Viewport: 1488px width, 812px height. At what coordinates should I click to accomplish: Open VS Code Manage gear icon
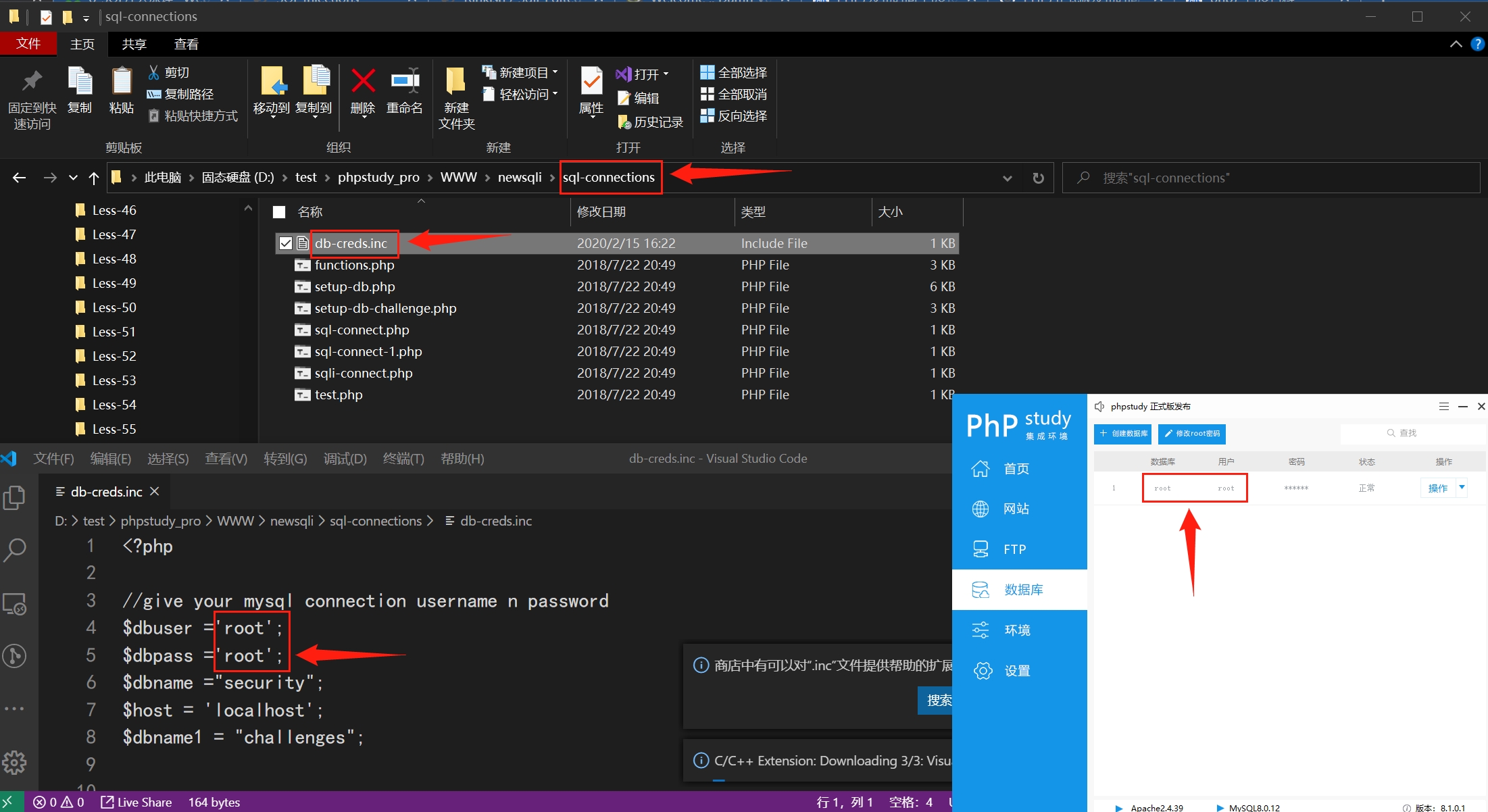click(x=14, y=763)
